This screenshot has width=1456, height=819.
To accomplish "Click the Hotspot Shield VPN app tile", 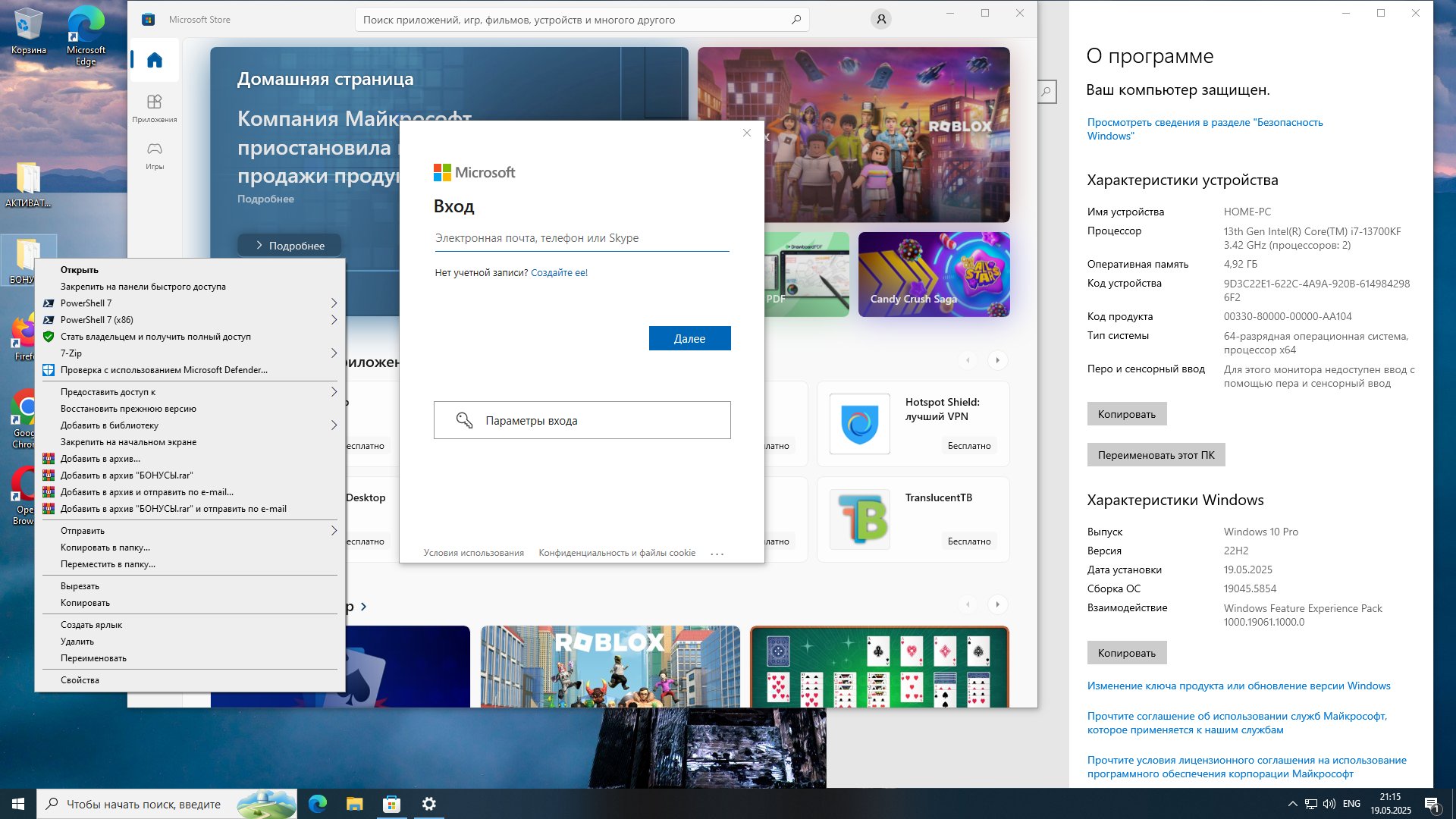I will (912, 424).
